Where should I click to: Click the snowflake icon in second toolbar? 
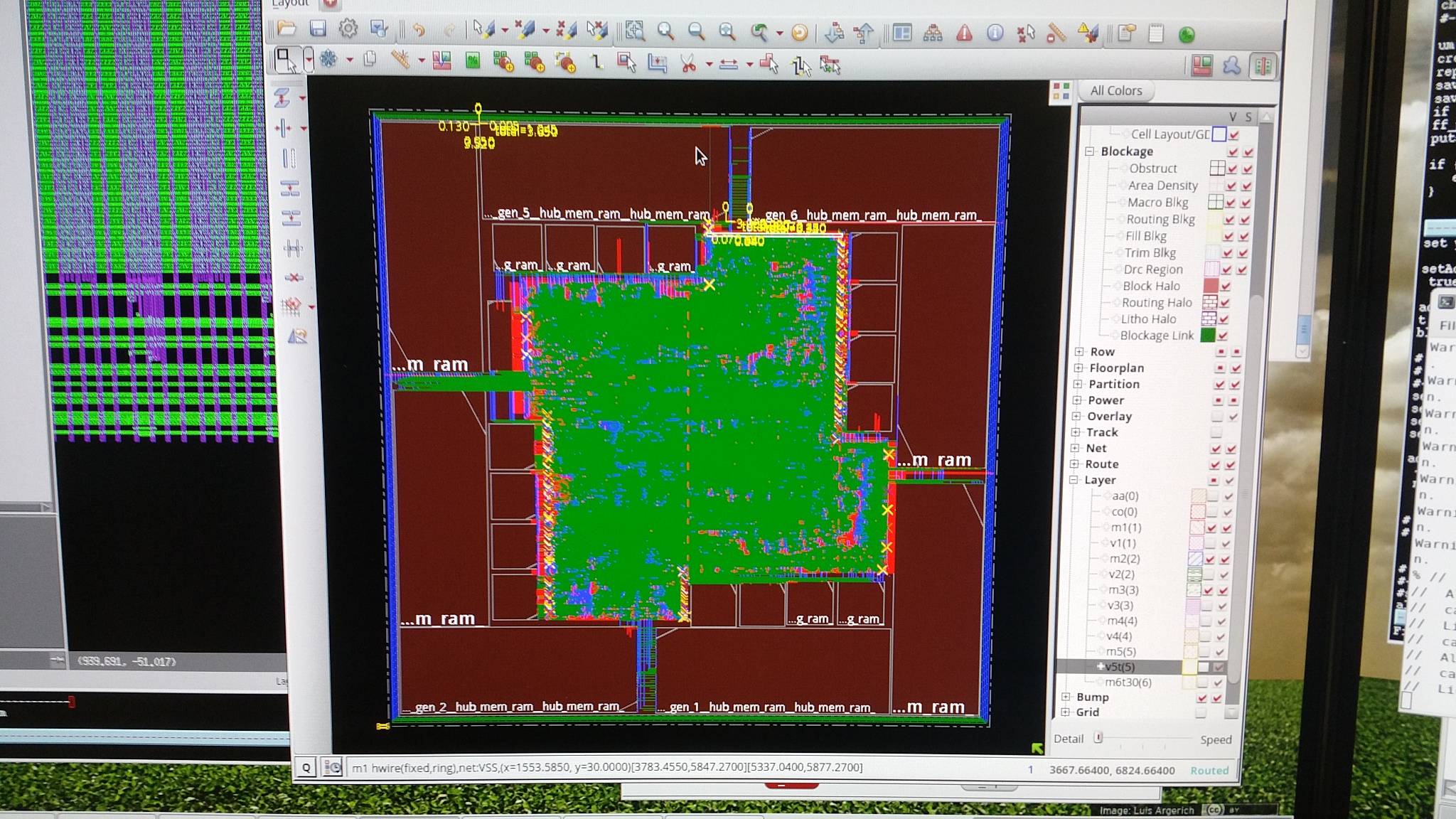(328, 59)
